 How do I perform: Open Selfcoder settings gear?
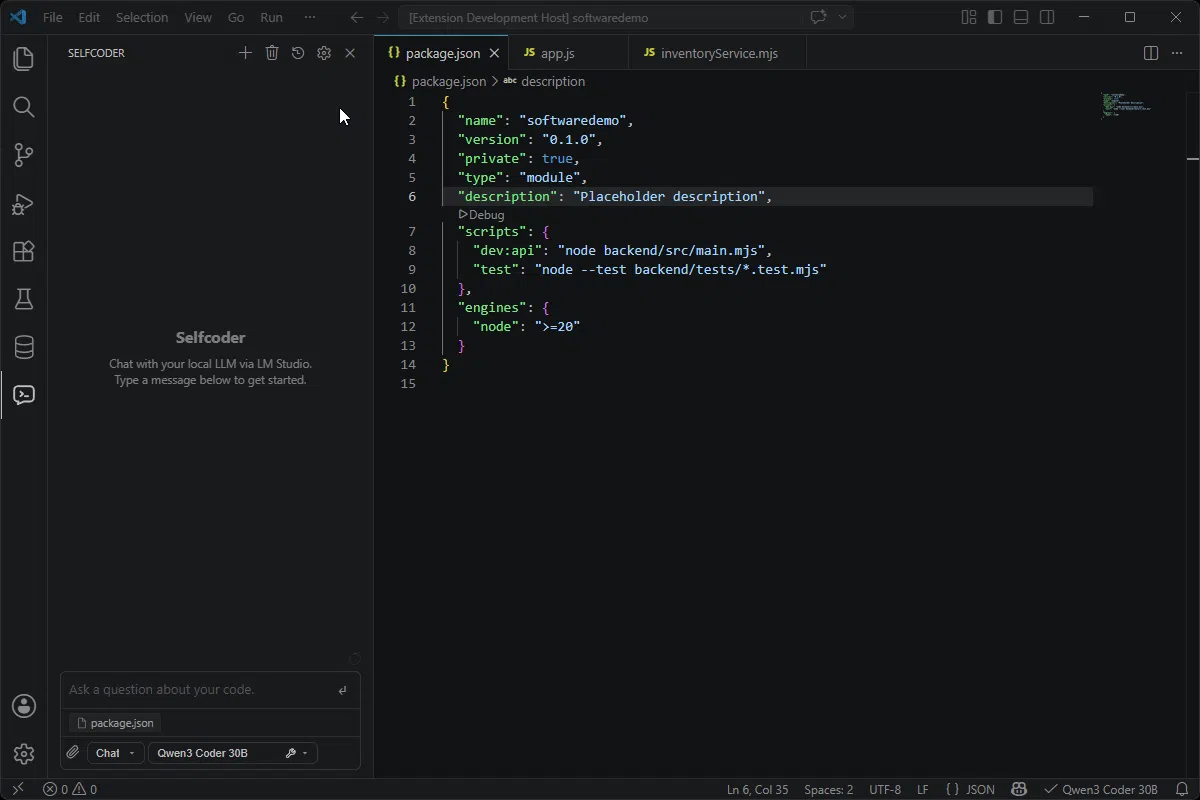click(324, 53)
